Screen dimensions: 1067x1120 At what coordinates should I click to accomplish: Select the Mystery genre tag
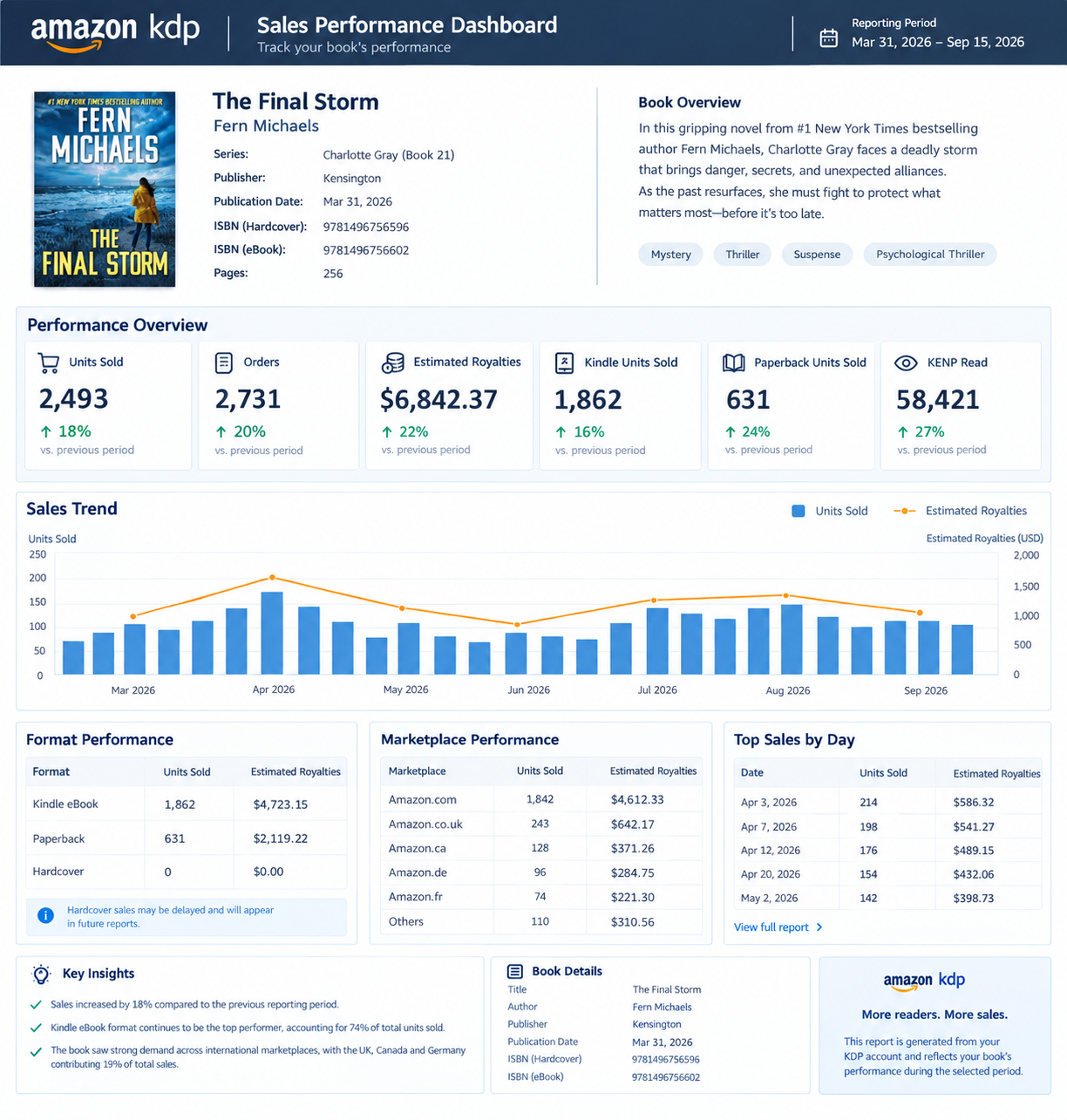[670, 255]
